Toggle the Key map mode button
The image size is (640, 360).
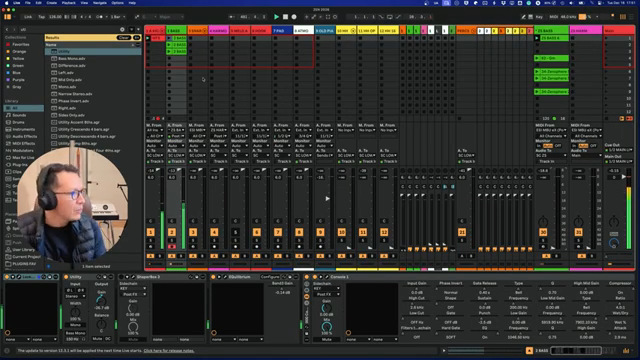pos(539,17)
